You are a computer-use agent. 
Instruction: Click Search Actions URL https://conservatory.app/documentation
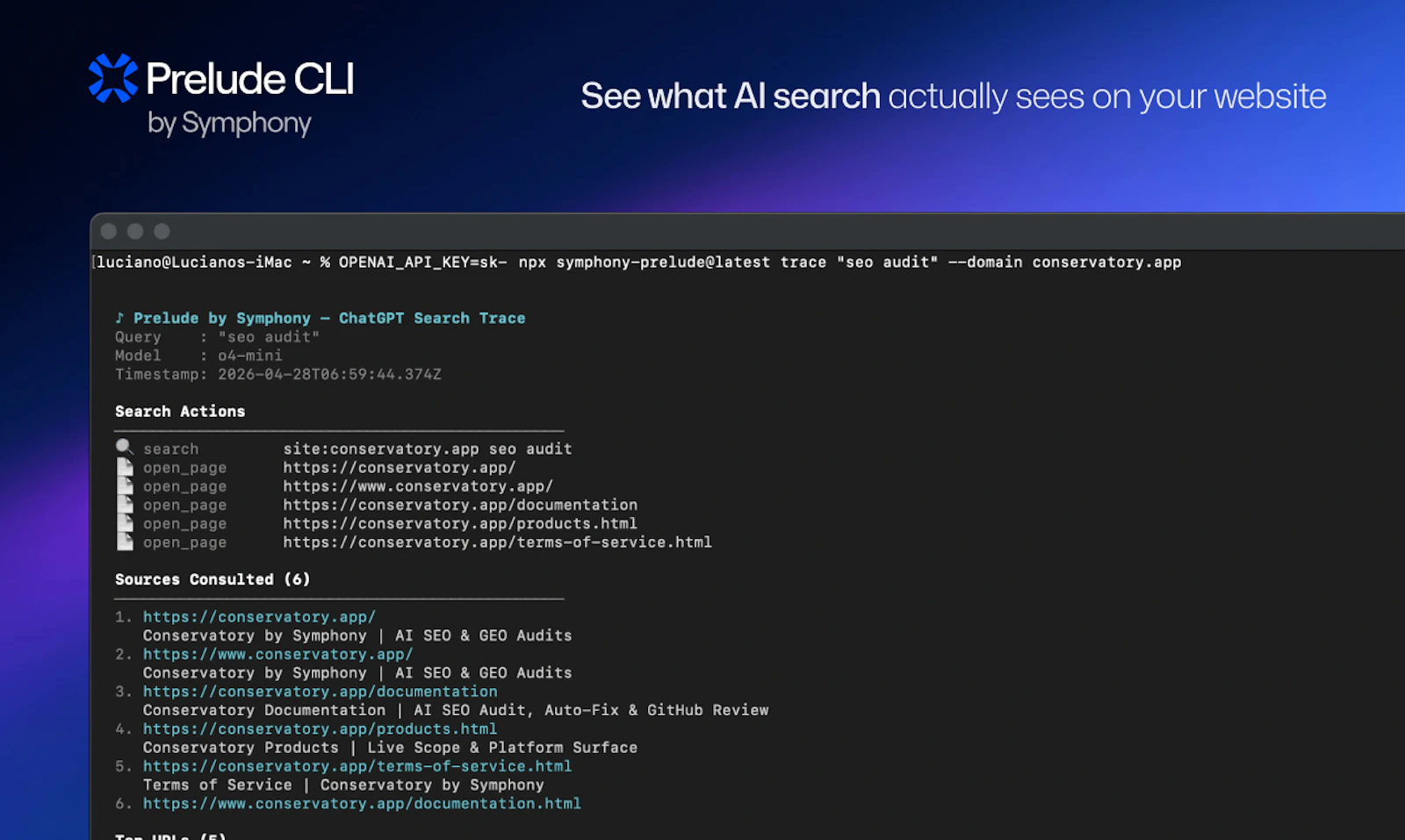(x=460, y=505)
